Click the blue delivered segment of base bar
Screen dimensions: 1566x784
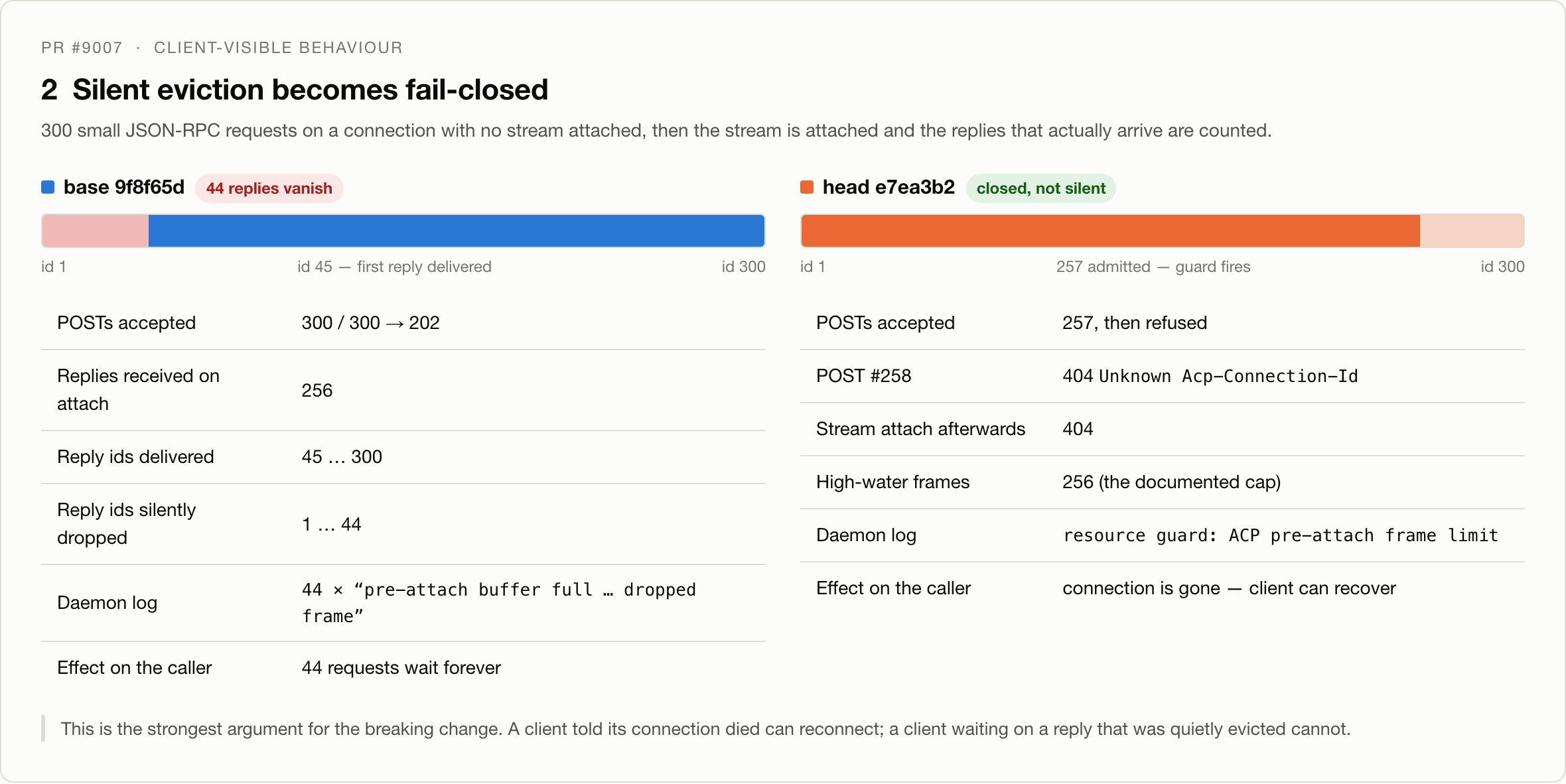[457, 231]
